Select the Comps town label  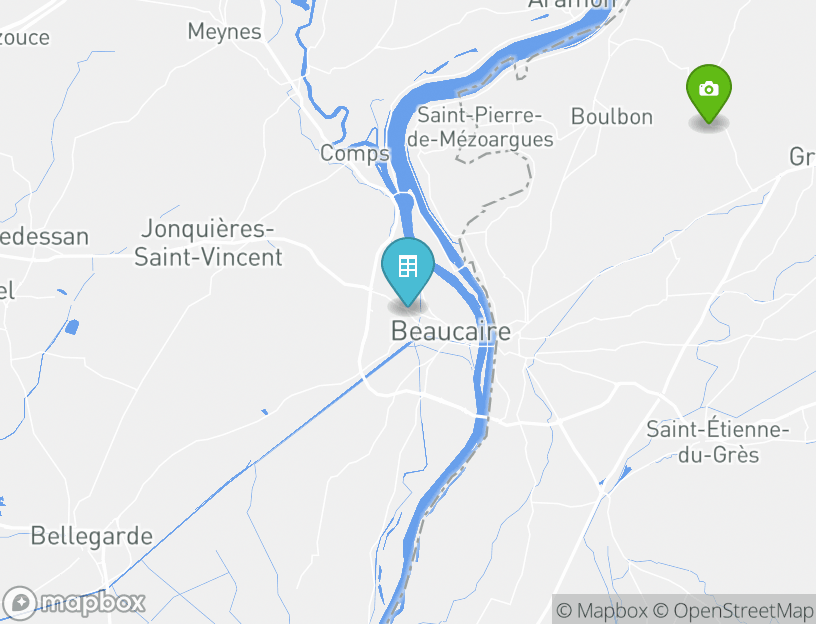[354, 154]
